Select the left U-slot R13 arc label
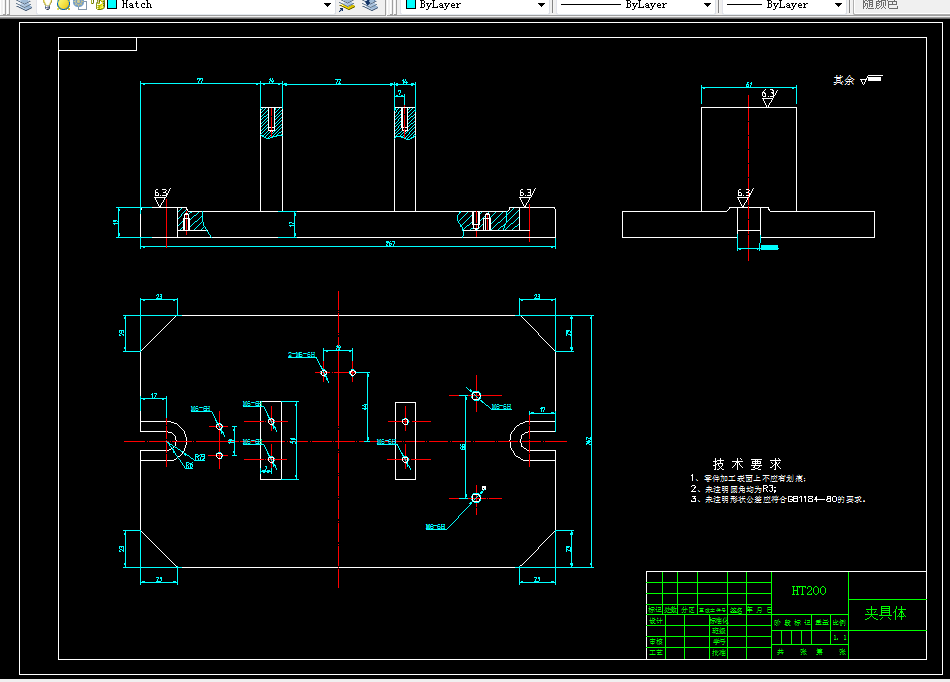 (x=199, y=457)
